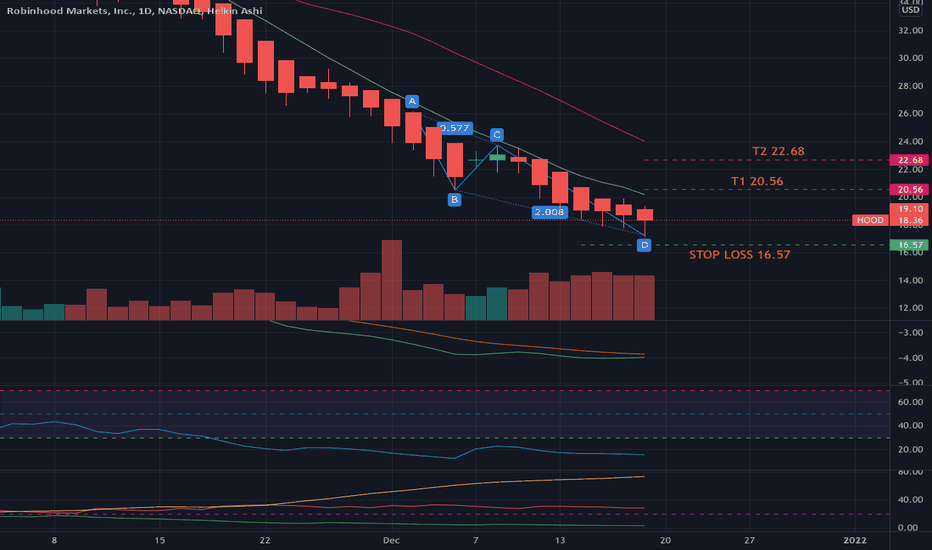Click the HOOD ticker label

870,220
